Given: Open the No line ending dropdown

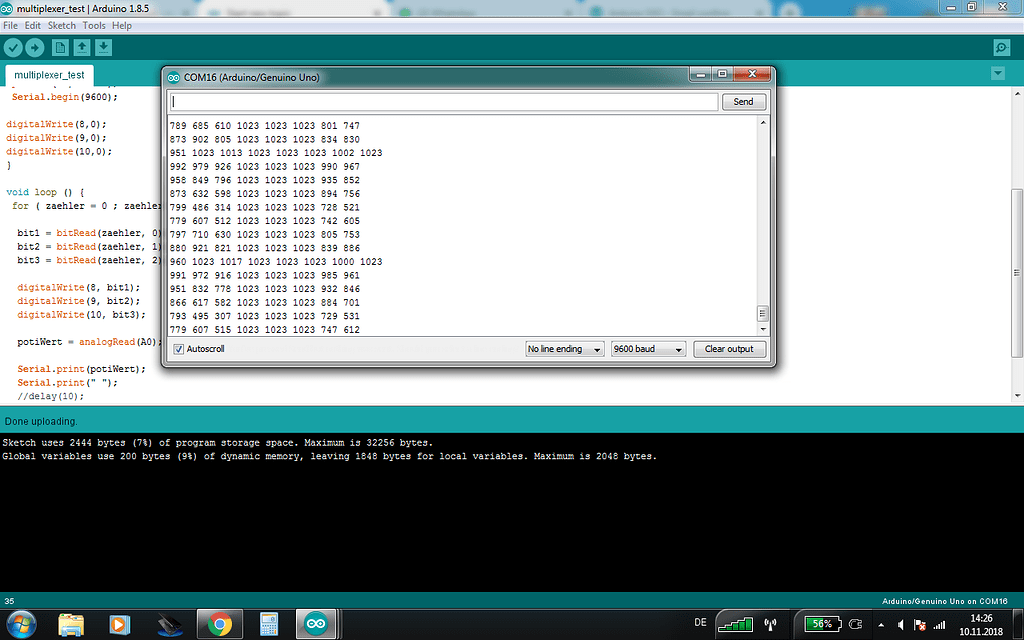Looking at the screenshot, I should point(565,349).
